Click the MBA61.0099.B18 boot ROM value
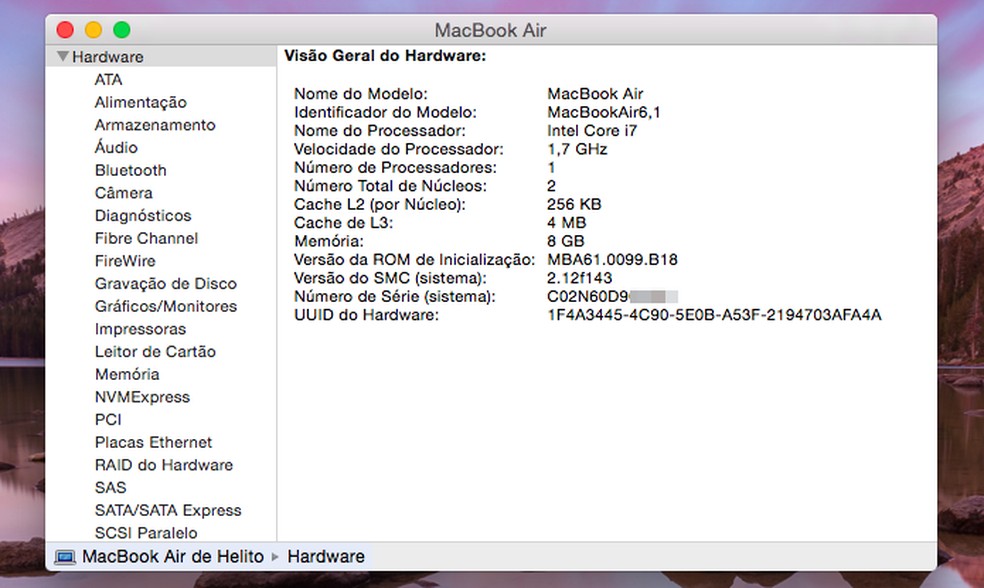This screenshot has height=588, width=984. 612,260
